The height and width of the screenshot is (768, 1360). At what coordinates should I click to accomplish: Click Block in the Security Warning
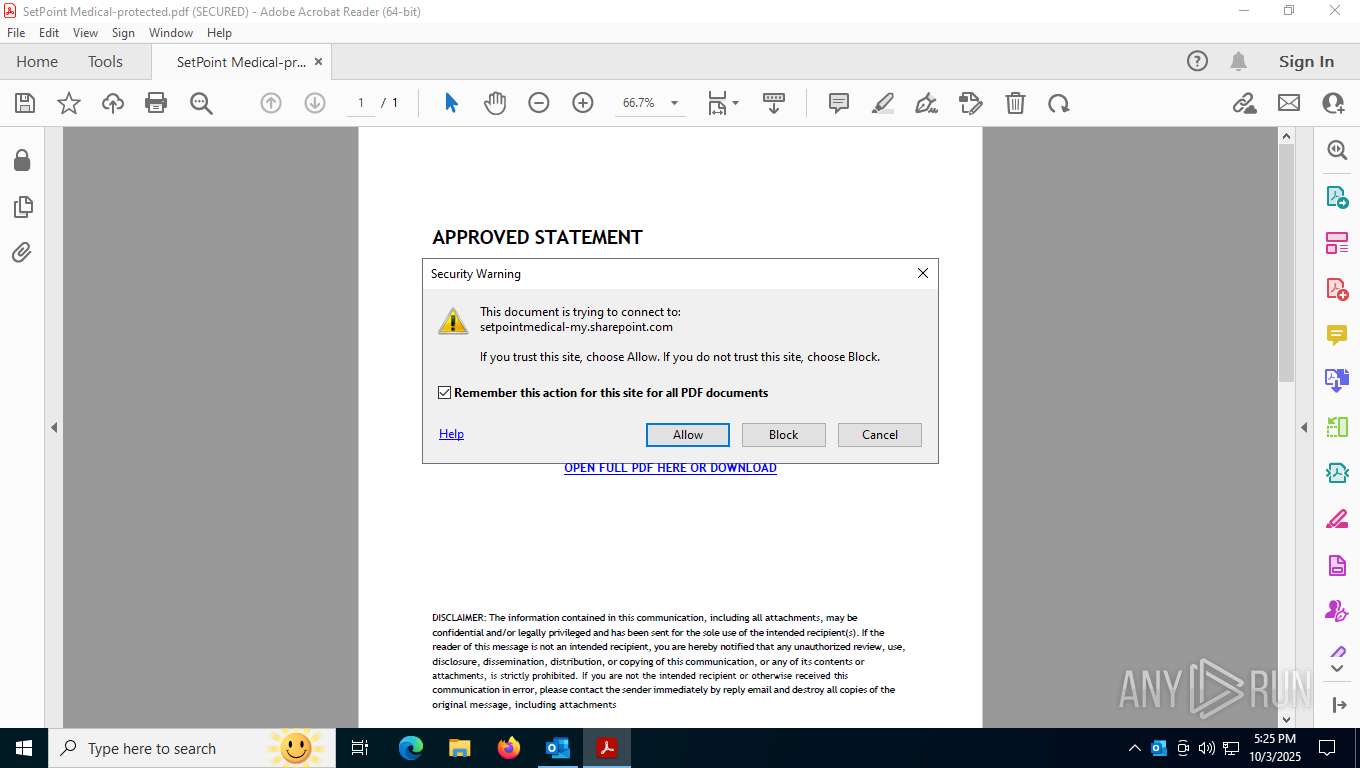(784, 435)
